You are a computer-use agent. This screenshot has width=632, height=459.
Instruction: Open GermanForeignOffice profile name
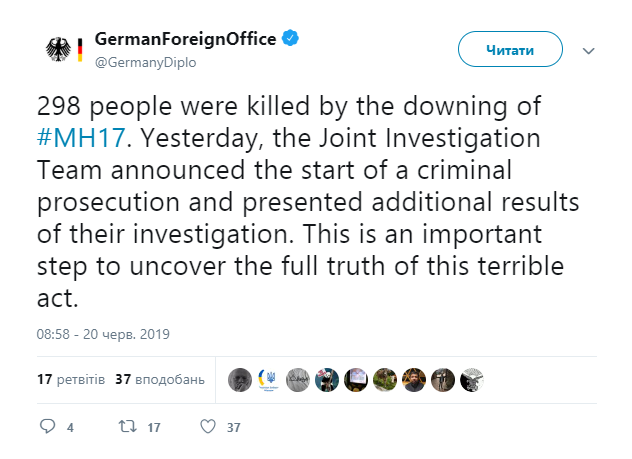185,39
